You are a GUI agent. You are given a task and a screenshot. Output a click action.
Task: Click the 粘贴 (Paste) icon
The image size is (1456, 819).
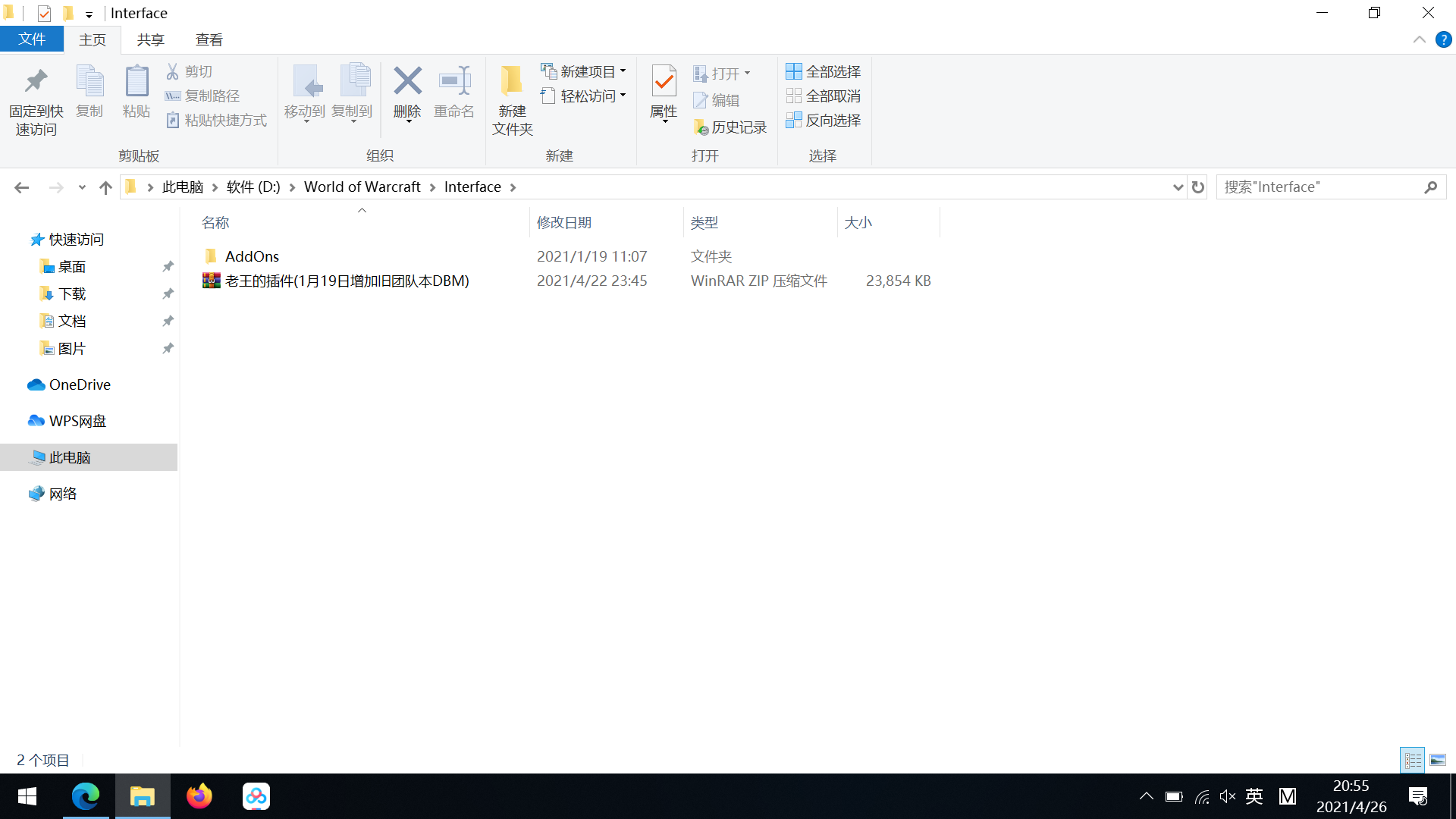pyautogui.click(x=136, y=95)
